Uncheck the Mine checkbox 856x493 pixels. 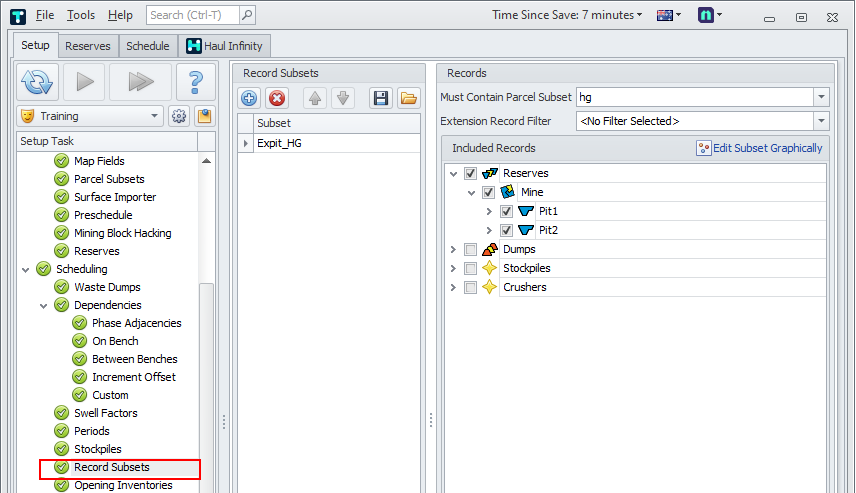pyautogui.click(x=488, y=192)
